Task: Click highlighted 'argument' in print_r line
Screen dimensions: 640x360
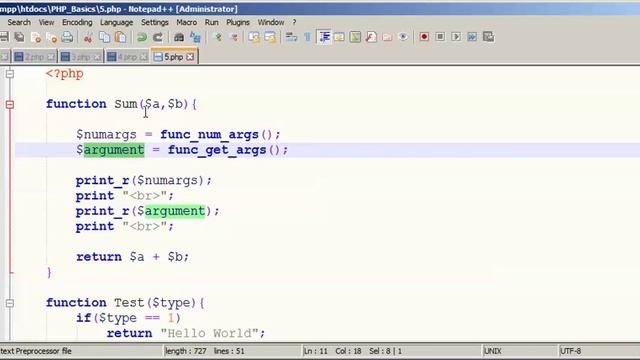Action: [x=175, y=211]
